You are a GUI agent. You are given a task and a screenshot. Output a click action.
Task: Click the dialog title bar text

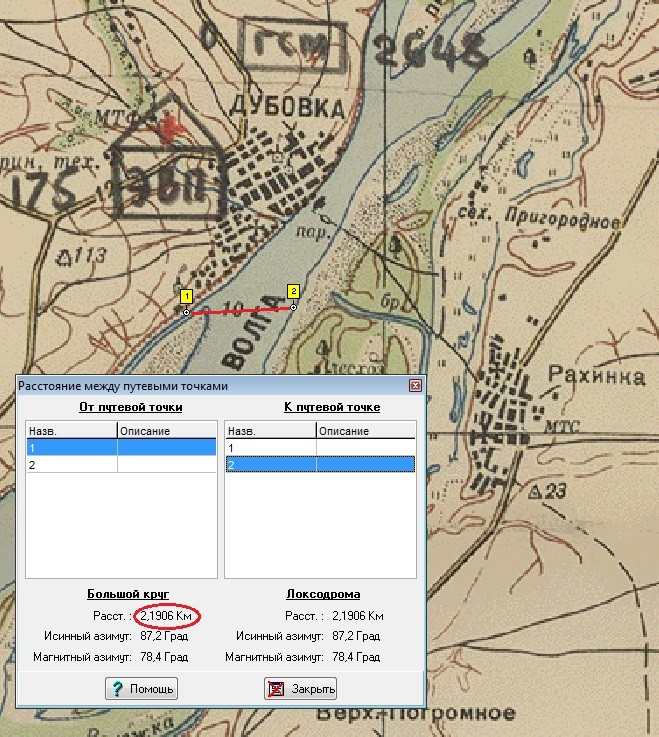[x=123, y=386]
